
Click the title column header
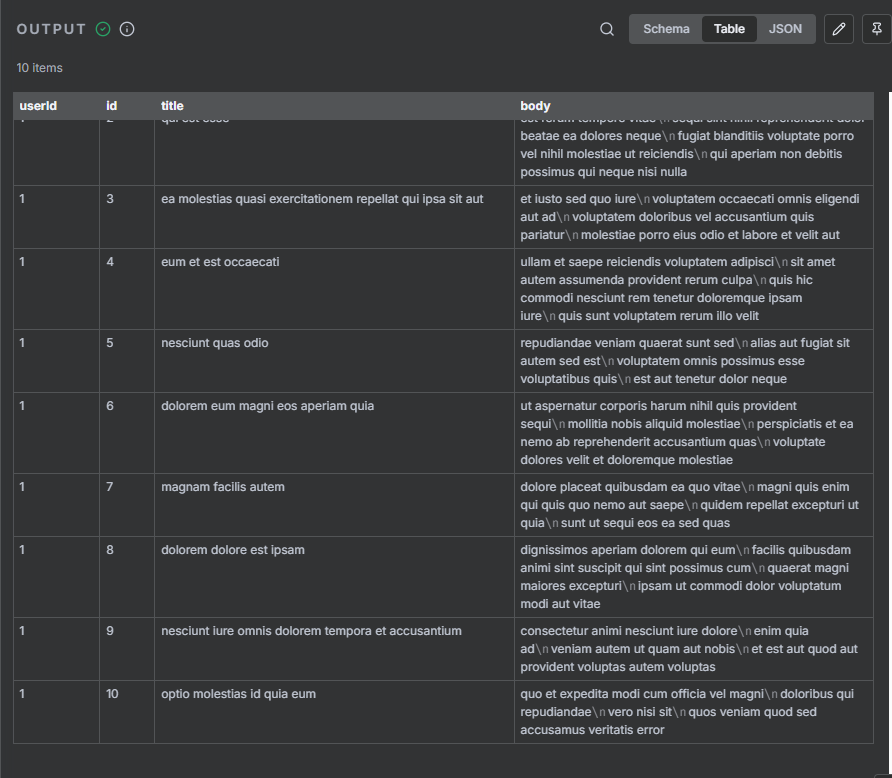(x=173, y=106)
